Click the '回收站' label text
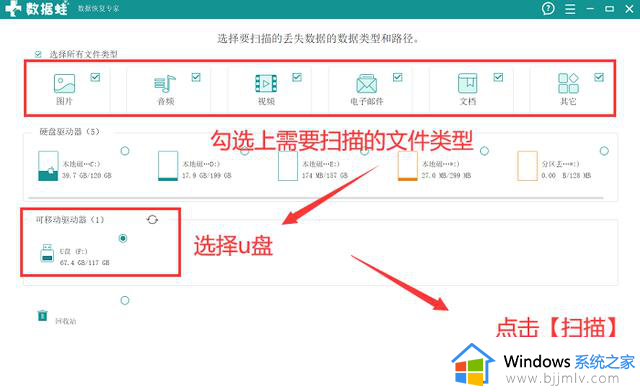Viewport: 640px width, 392px height. 65,321
